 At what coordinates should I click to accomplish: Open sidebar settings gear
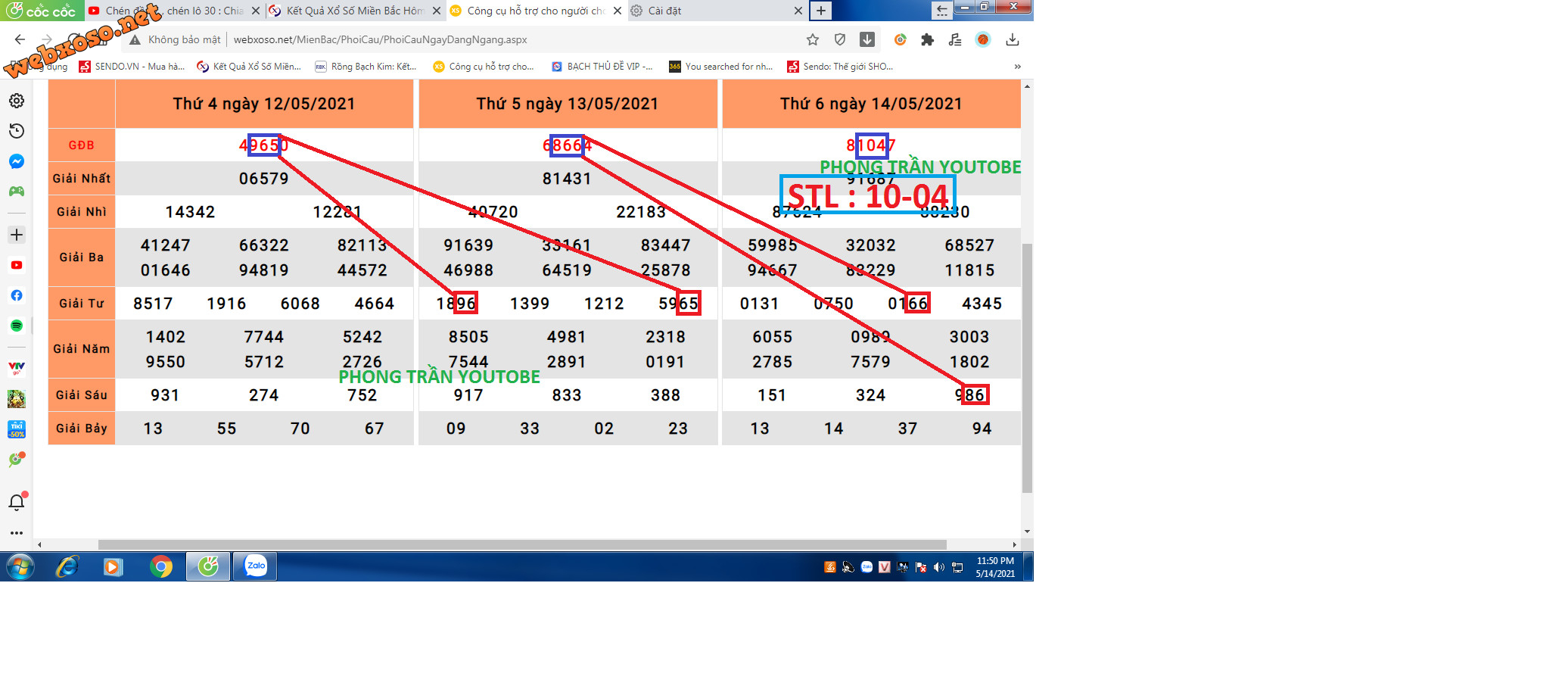[17, 101]
